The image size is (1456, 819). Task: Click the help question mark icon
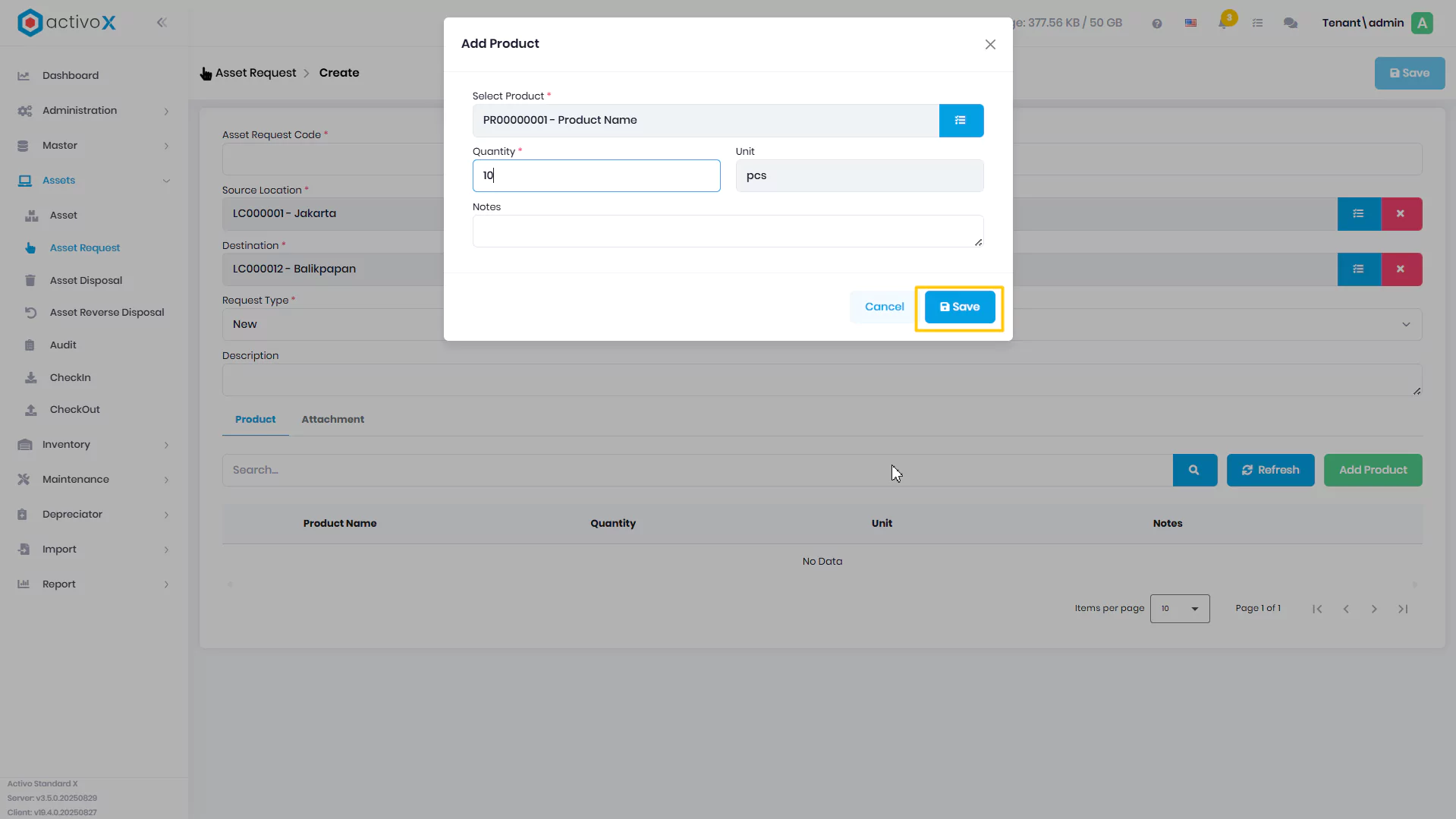click(x=1157, y=24)
